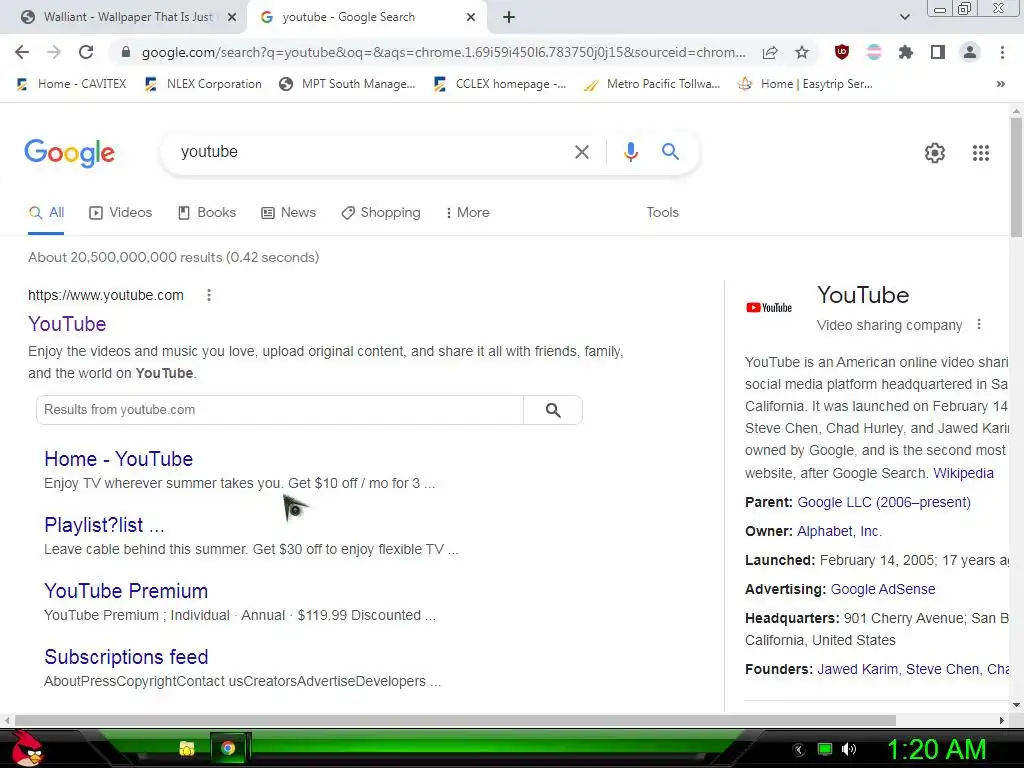The height and width of the screenshot is (768, 1024).
Task: Click the browser forward arrow
Action: [54, 52]
